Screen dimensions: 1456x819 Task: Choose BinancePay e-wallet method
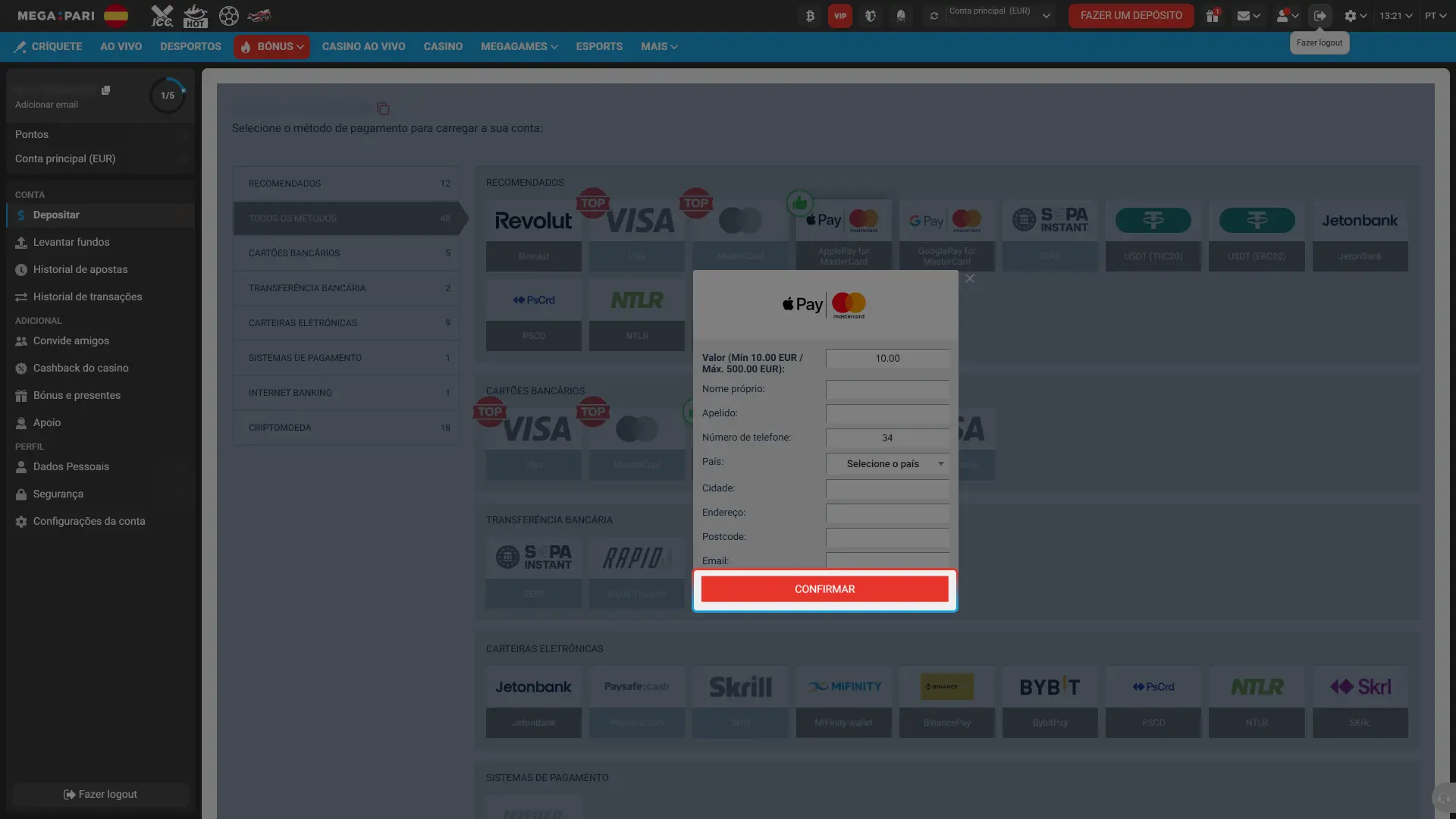(946, 702)
